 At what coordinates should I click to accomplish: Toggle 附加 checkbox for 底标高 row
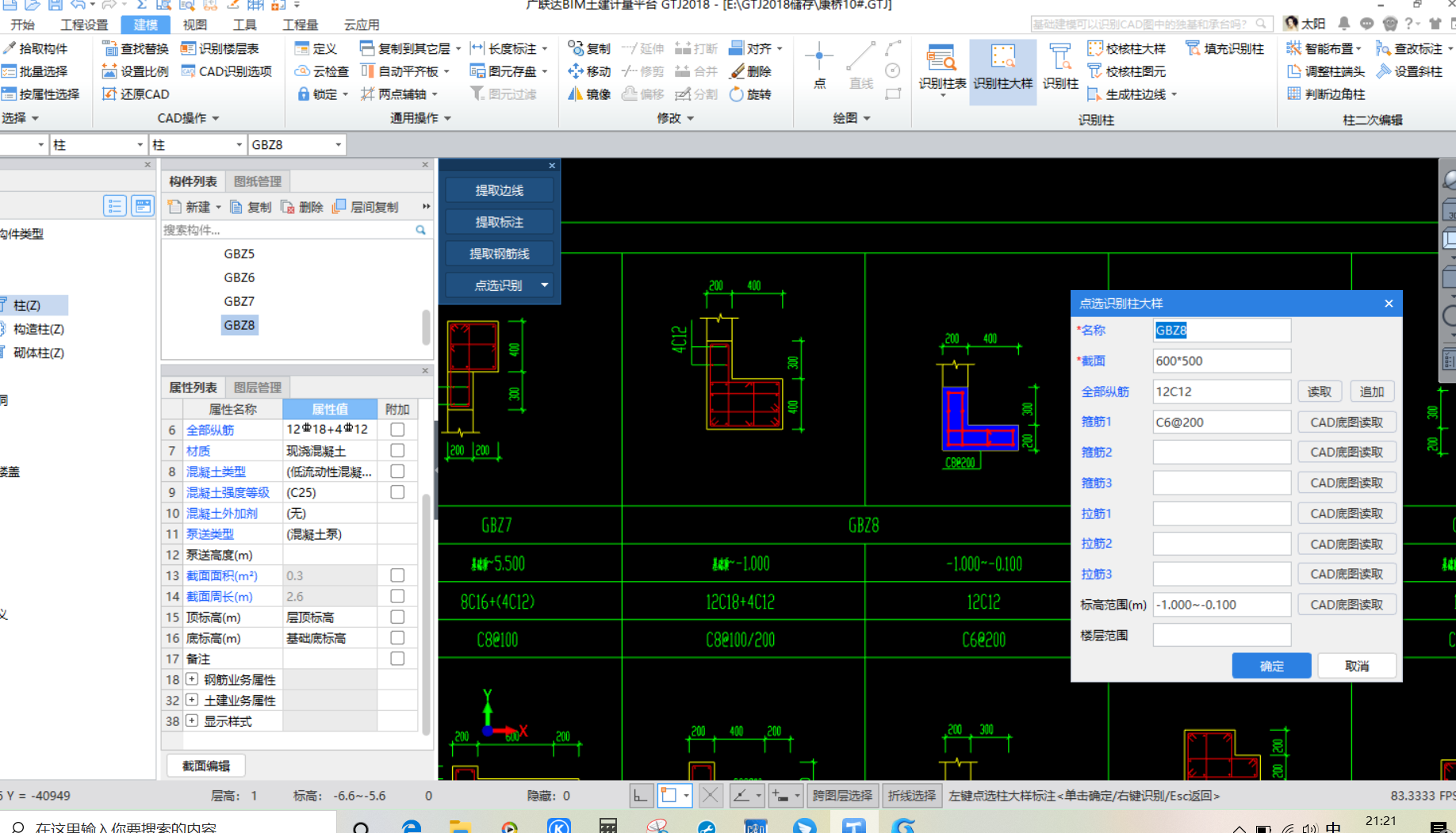tap(397, 638)
